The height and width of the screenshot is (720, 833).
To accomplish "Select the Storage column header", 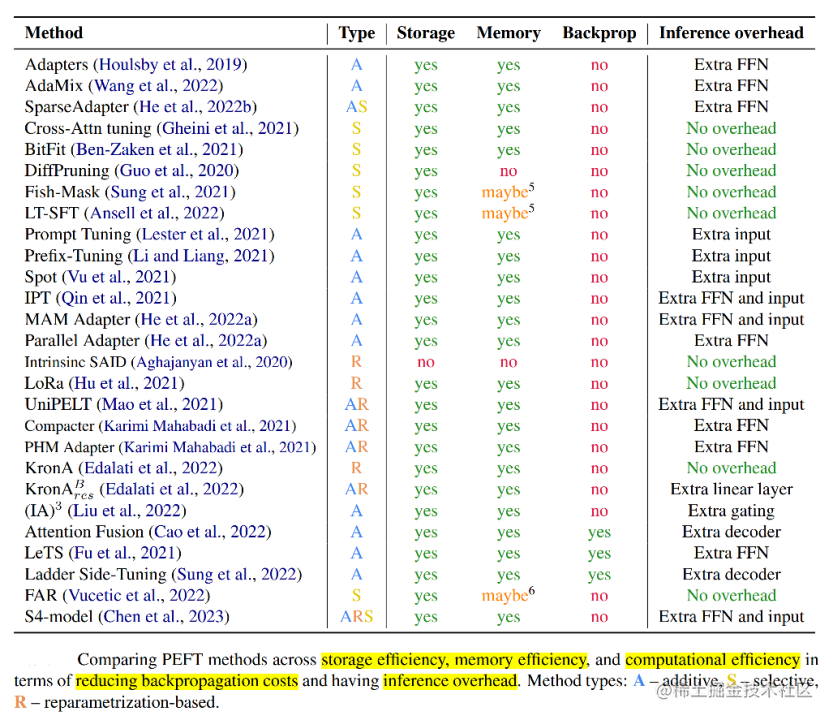I will click(426, 33).
